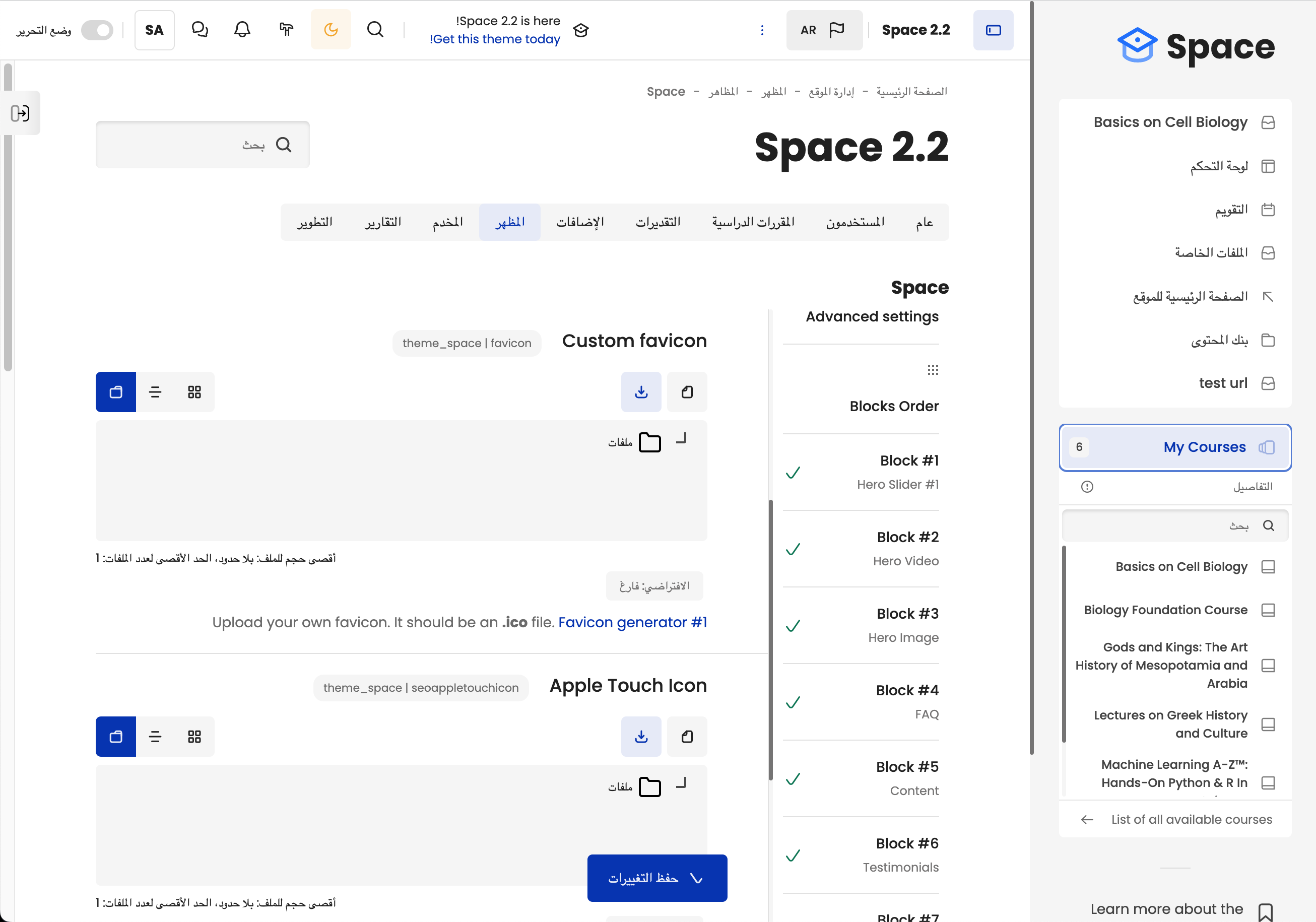
Task: Switch to the التقديرات tab
Action: 657,222
